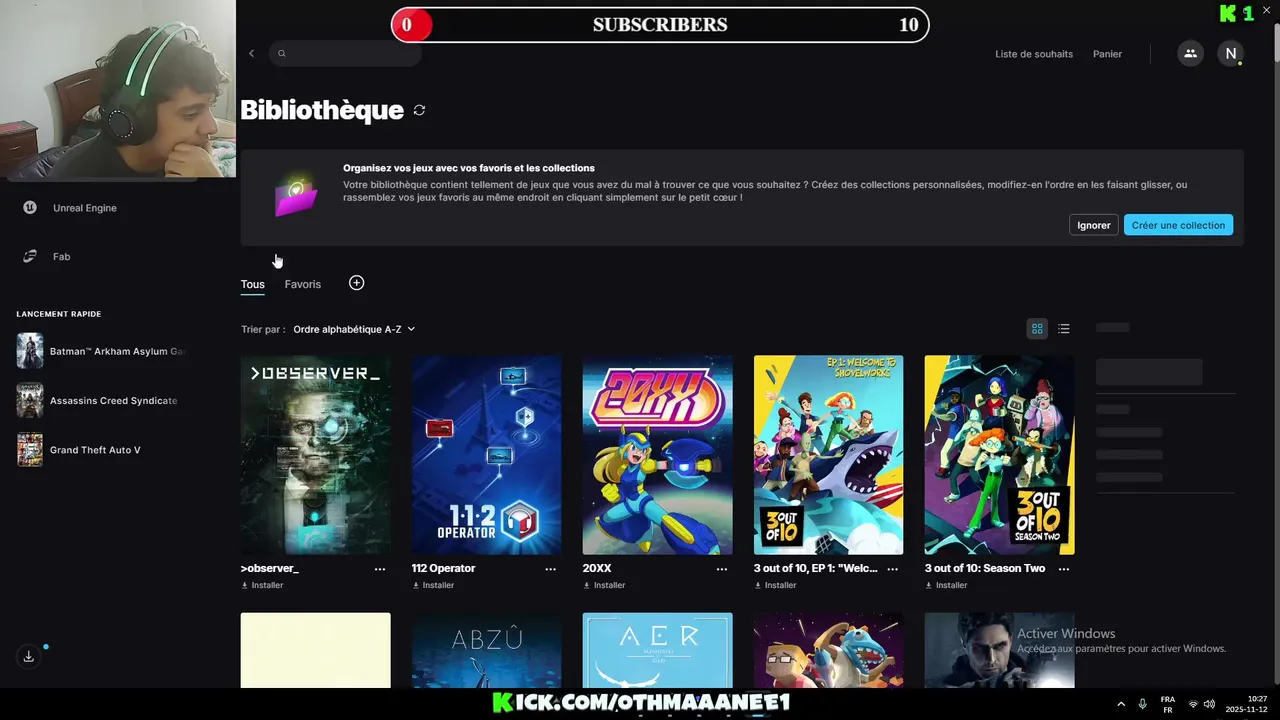Open the volume tray icon
Viewport: 1280px width, 720px height.
[1209, 704]
